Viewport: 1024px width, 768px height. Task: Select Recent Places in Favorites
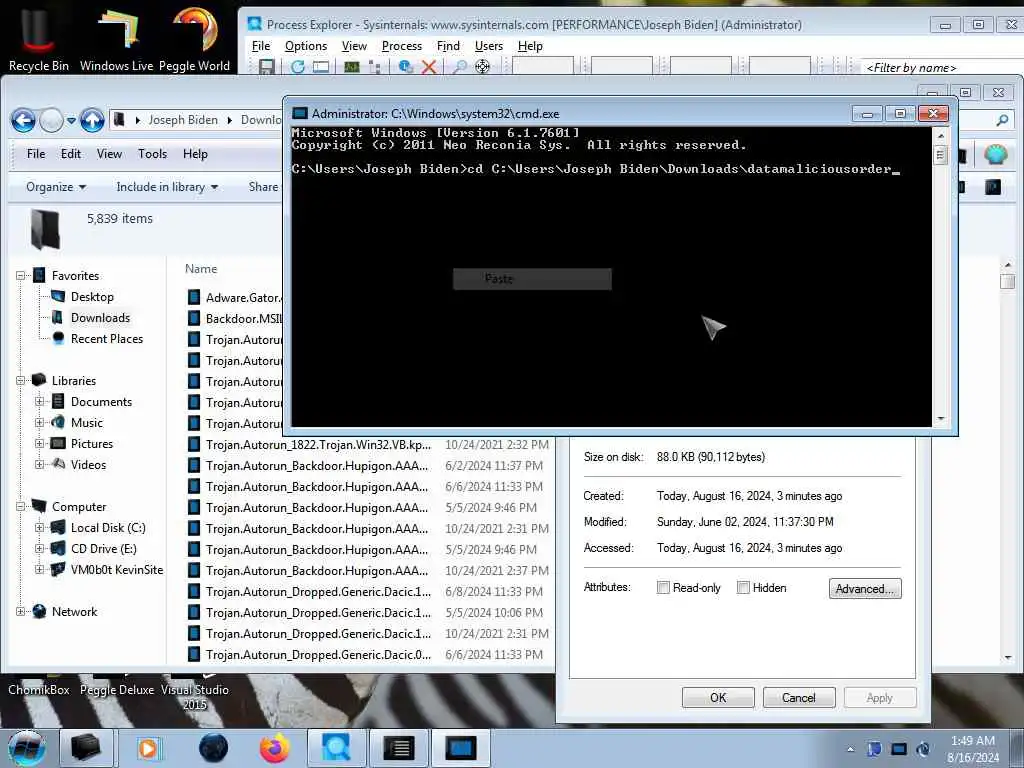coord(106,339)
